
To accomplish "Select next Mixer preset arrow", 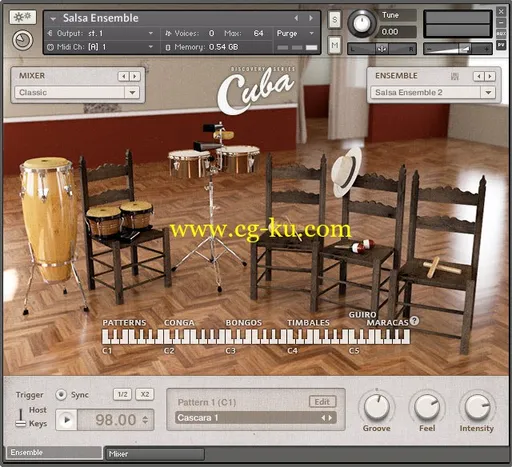I will (x=135, y=76).
